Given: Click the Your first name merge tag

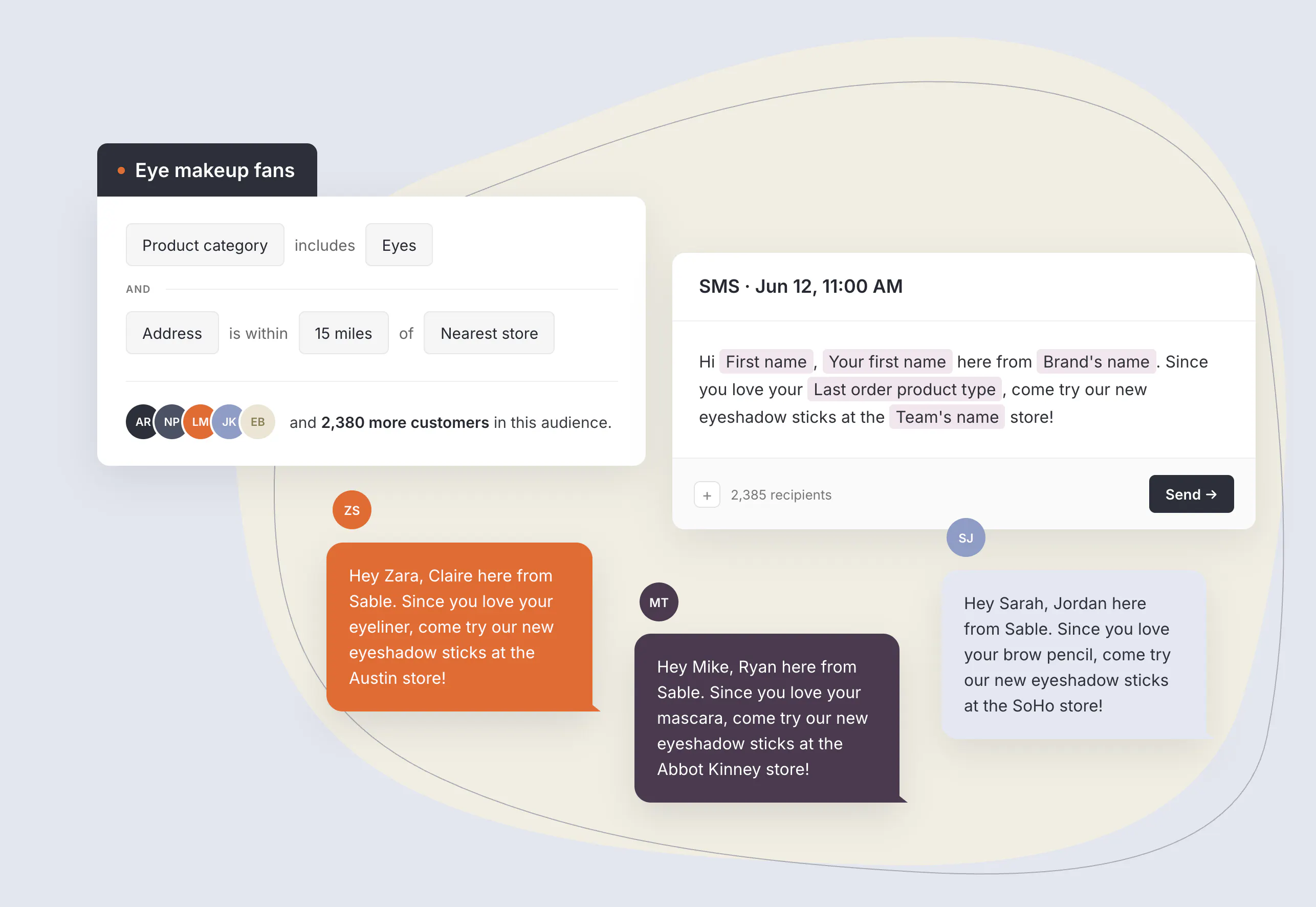Looking at the screenshot, I should point(887,361).
